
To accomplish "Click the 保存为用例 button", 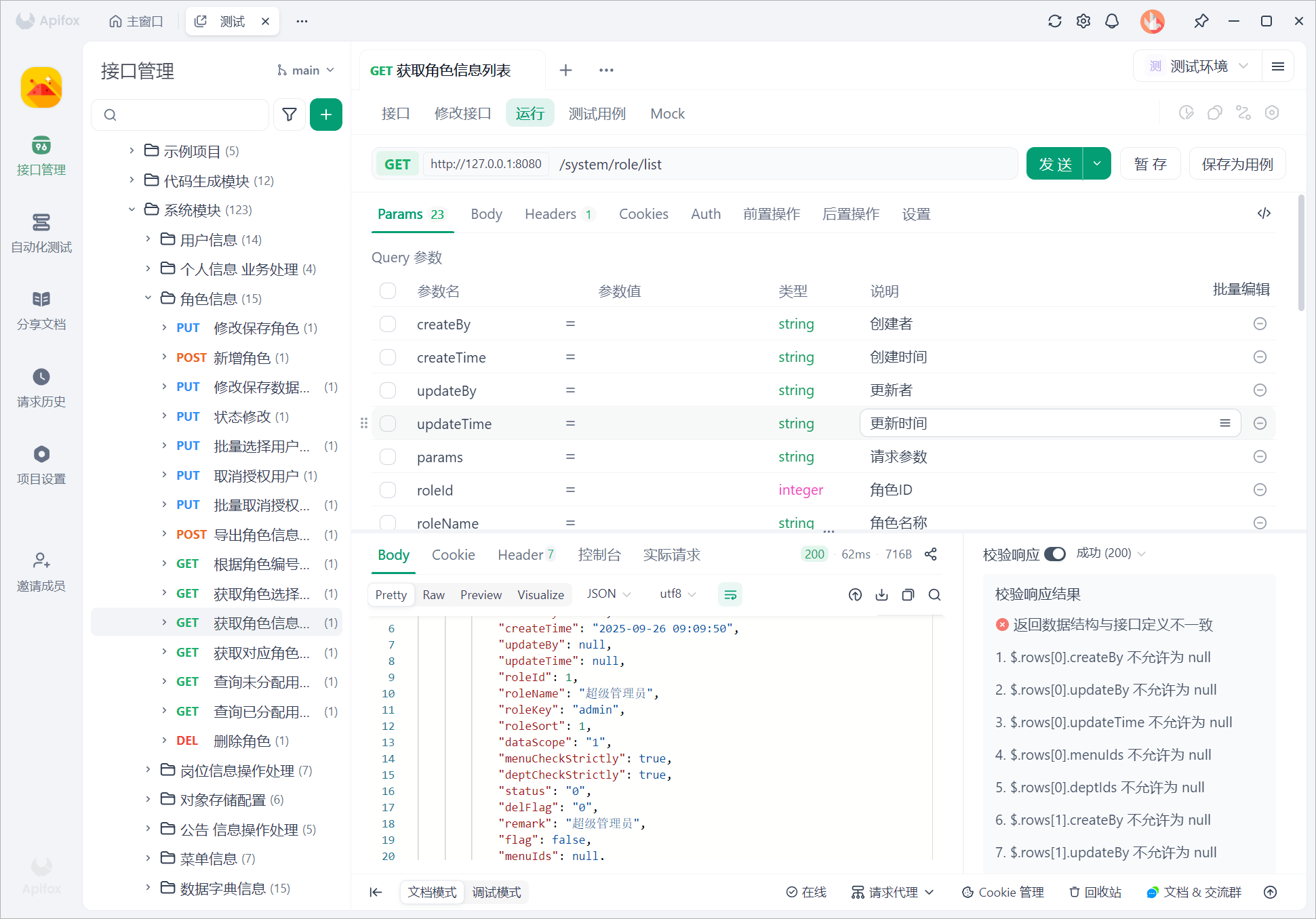I will [1237, 164].
